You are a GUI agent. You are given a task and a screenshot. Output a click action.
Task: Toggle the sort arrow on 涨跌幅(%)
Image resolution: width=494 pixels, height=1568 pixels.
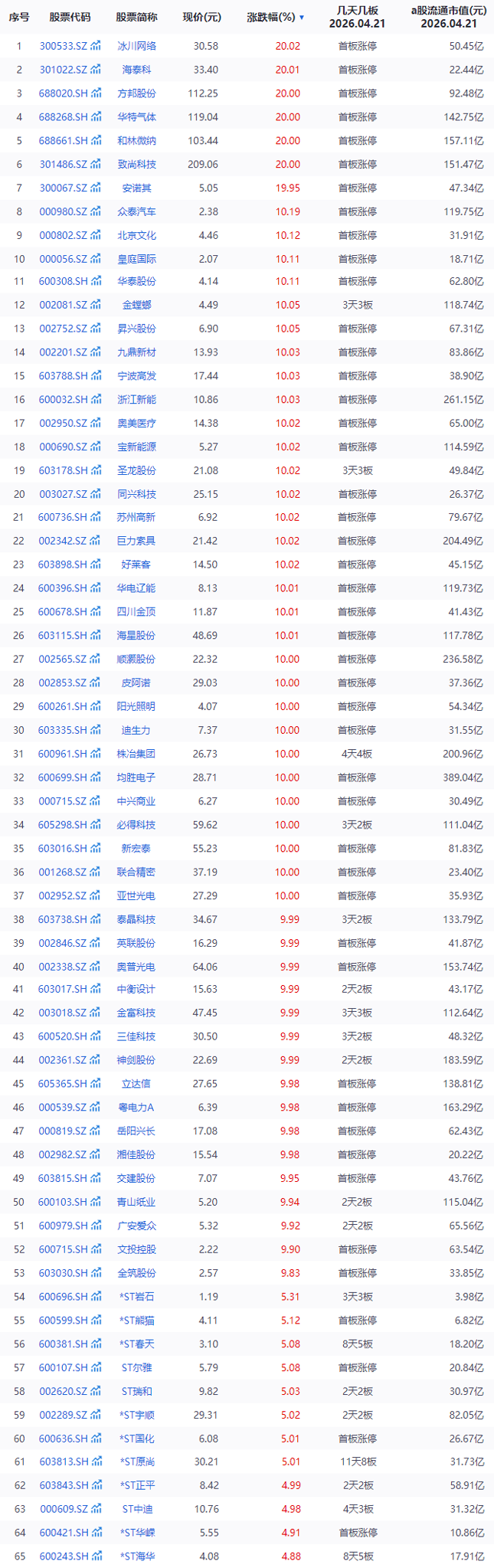point(302,18)
